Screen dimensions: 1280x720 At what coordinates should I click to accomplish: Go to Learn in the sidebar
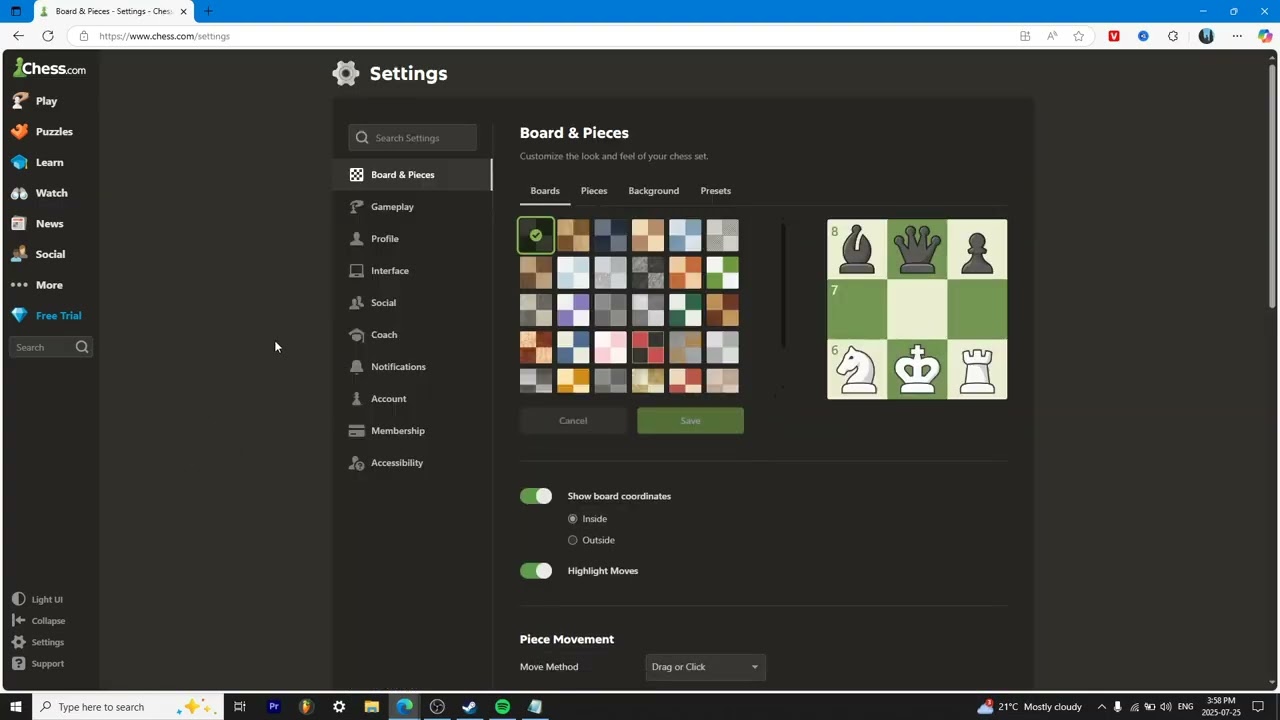(38, 162)
